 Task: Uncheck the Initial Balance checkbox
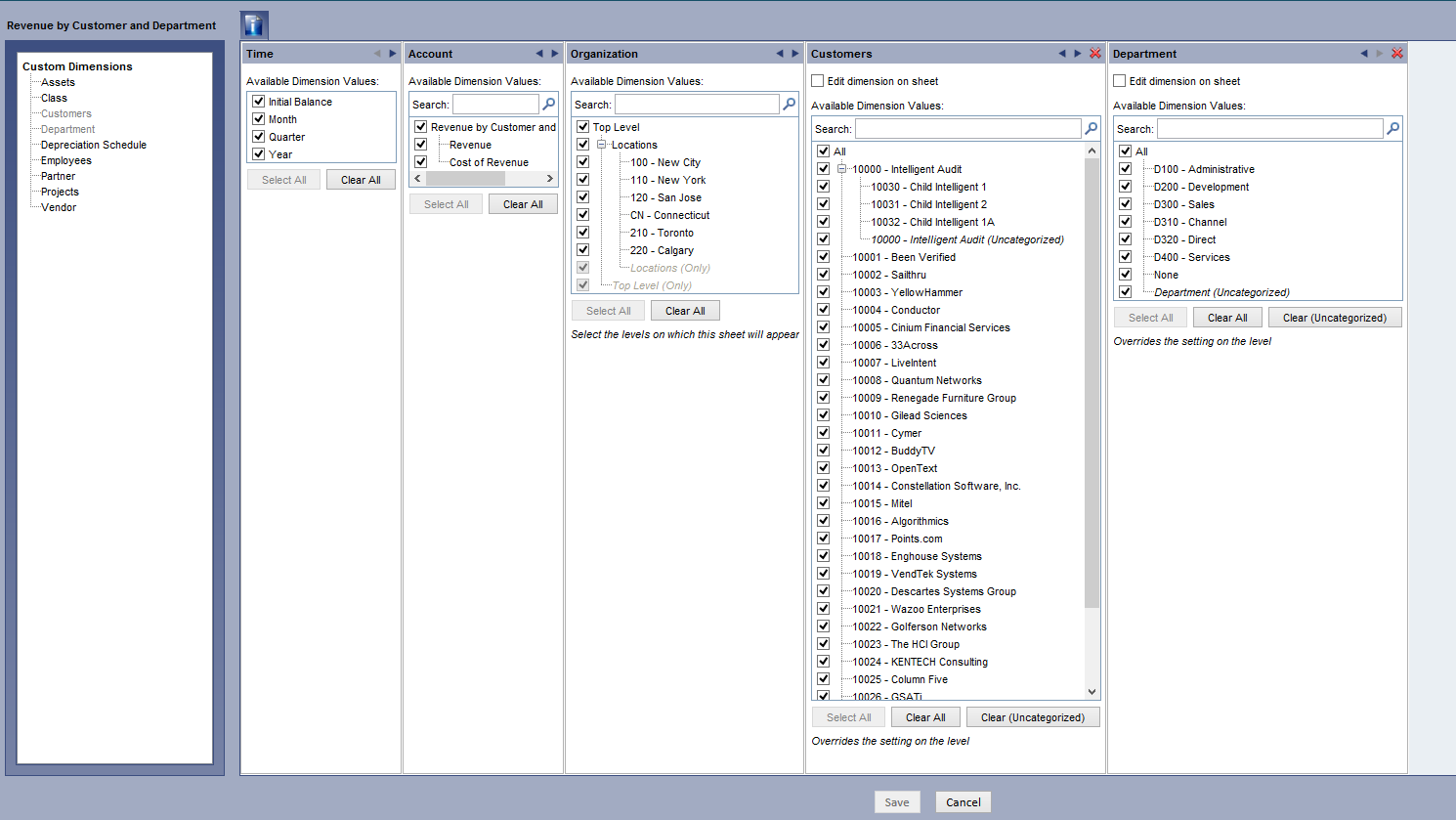[x=259, y=101]
